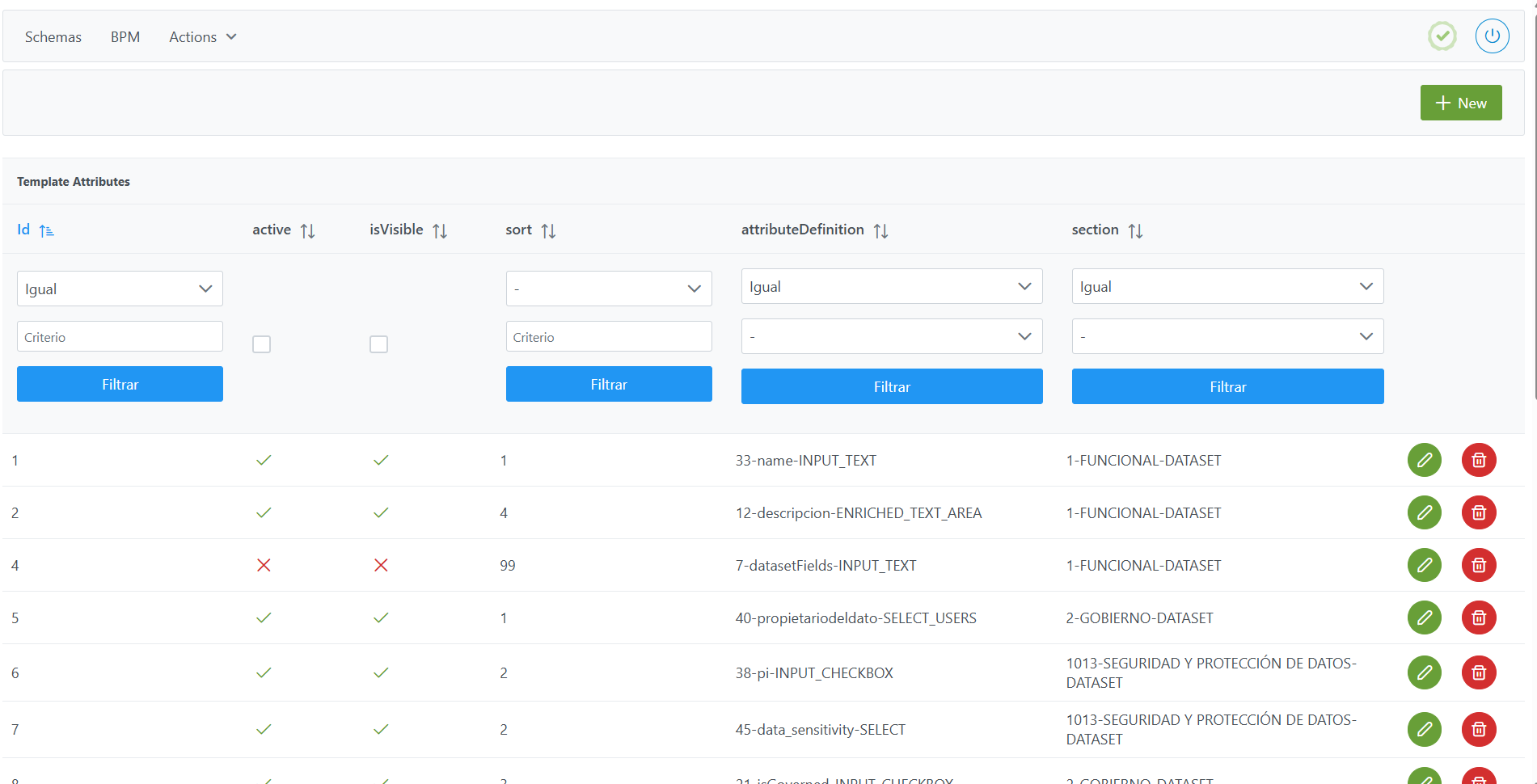Open the Id filter operator dropdown
The height and width of the screenshot is (784, 1537).
click(x=120, y=289)
